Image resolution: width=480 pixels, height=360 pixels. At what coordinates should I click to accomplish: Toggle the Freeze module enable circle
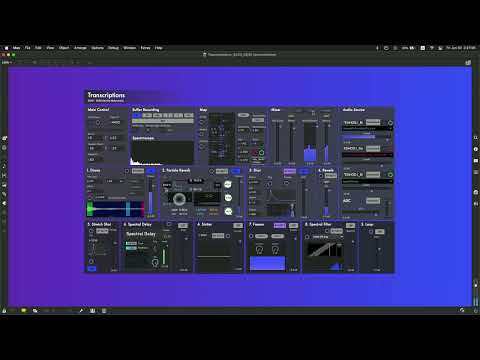tap(251, 236)
